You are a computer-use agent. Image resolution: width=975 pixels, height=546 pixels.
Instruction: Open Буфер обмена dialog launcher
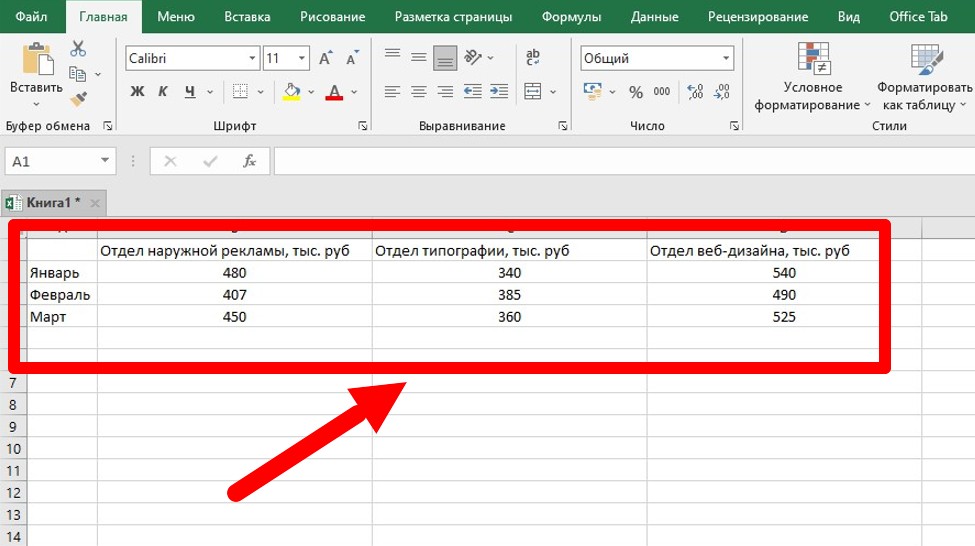(x=108, y=126)
